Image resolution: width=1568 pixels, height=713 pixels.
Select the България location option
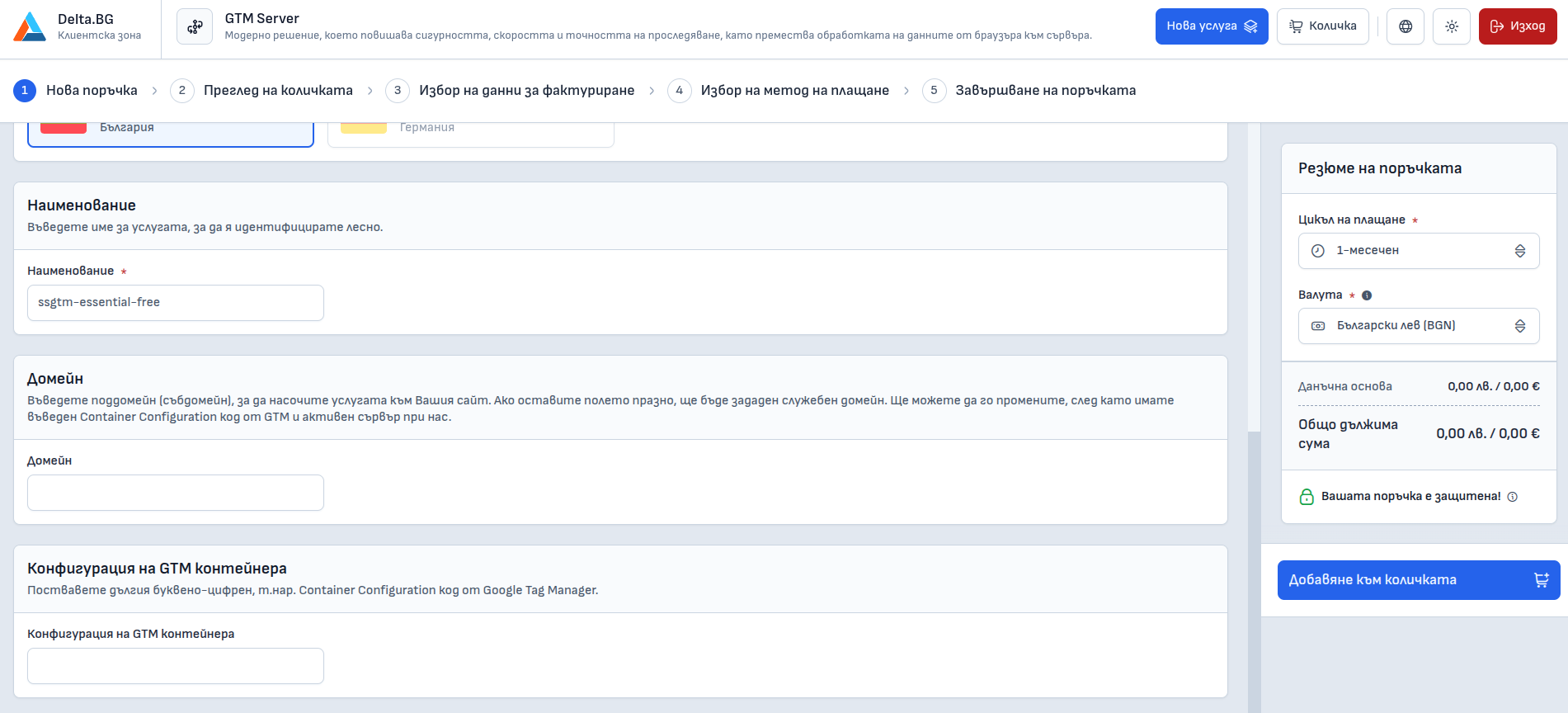tap(171, 132)
